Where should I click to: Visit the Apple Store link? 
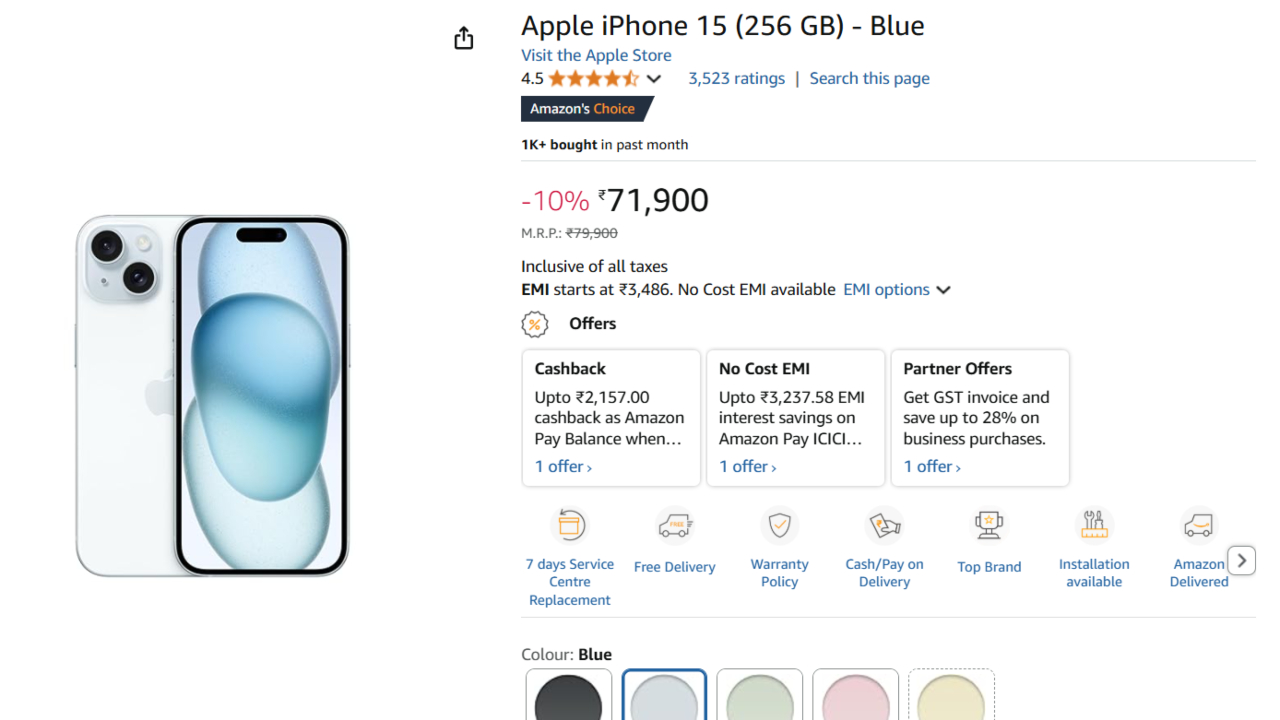click(x=596, y=55)
